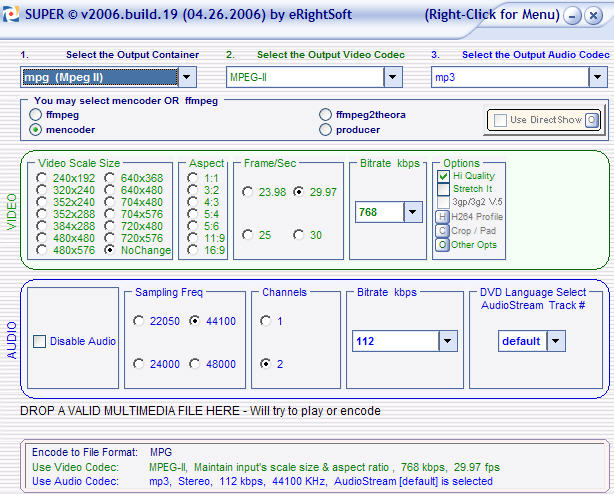Select NoChange video scale size
This screenshot has height=495, width=614.
coord(110,250)
